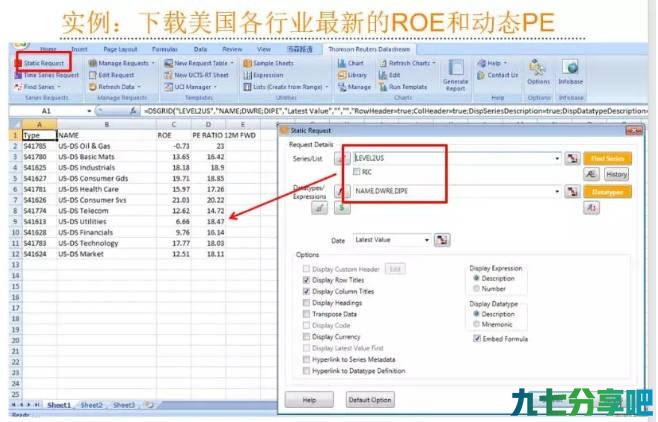Open the date picker icon beside Latest Value
This screenshot has width=658, height=422.
click(x=442, y=240)
